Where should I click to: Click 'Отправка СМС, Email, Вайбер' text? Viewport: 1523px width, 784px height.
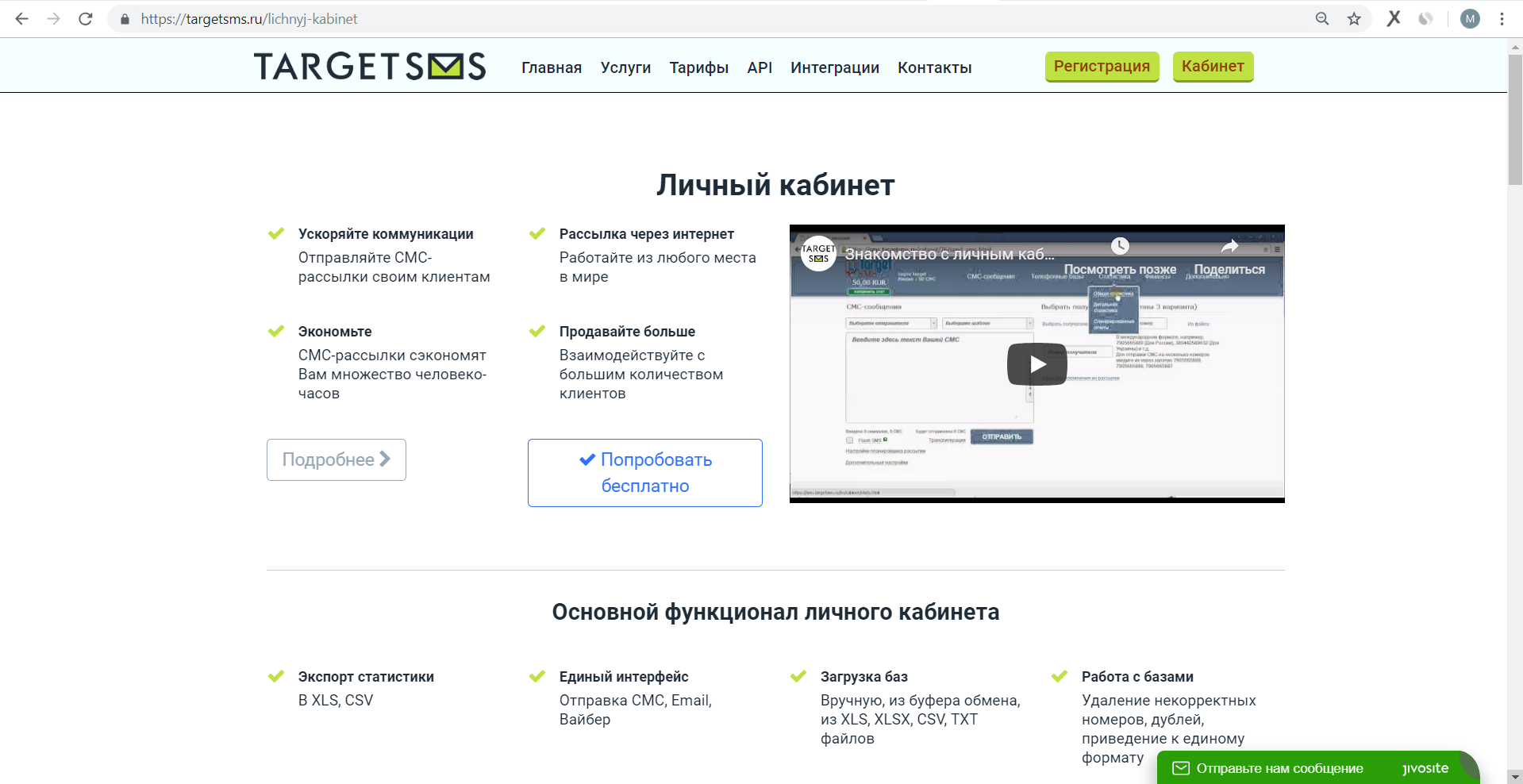(x=636, y=710)
